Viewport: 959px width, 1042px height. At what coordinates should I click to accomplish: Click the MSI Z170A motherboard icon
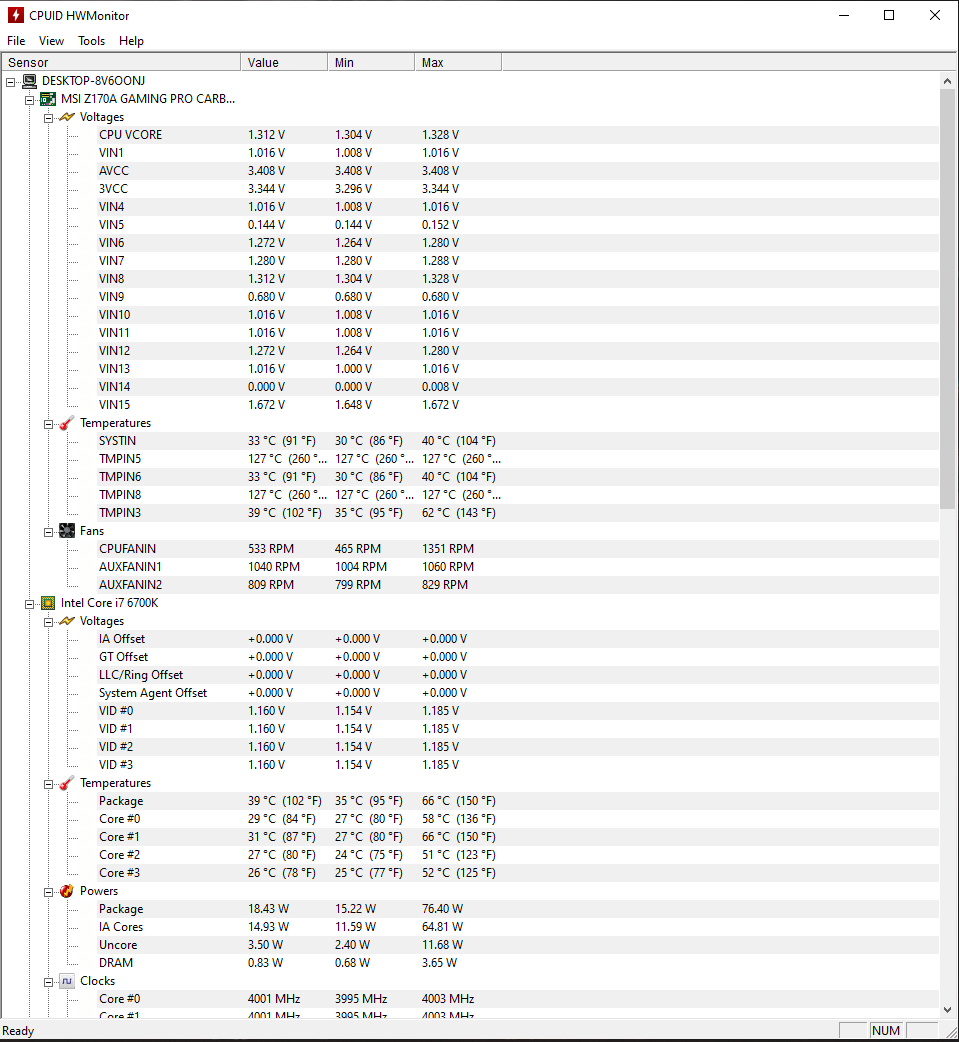pyautogui.click(x=48, y=99)
